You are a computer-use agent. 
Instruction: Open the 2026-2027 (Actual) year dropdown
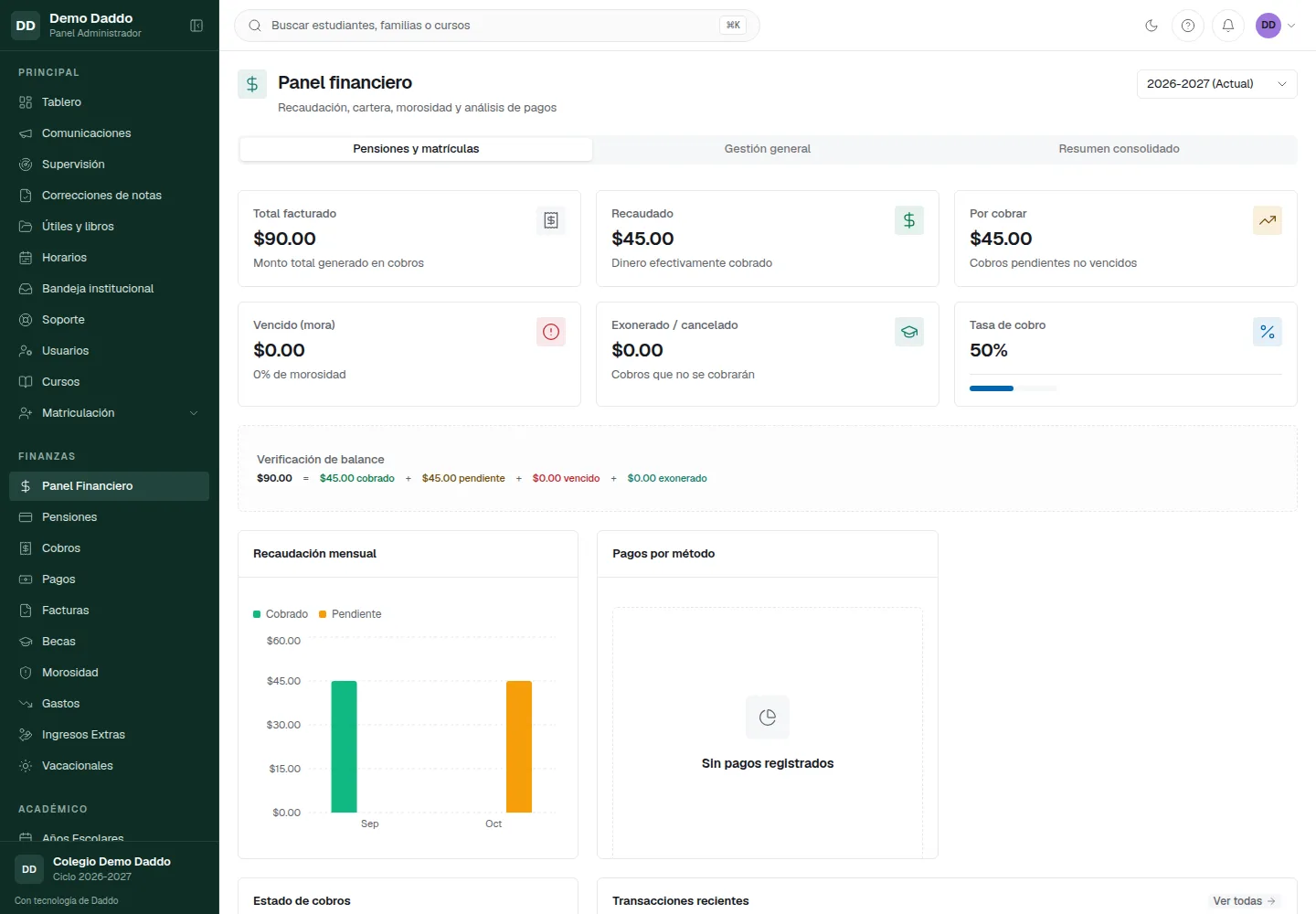click(x=1216, y=84)
